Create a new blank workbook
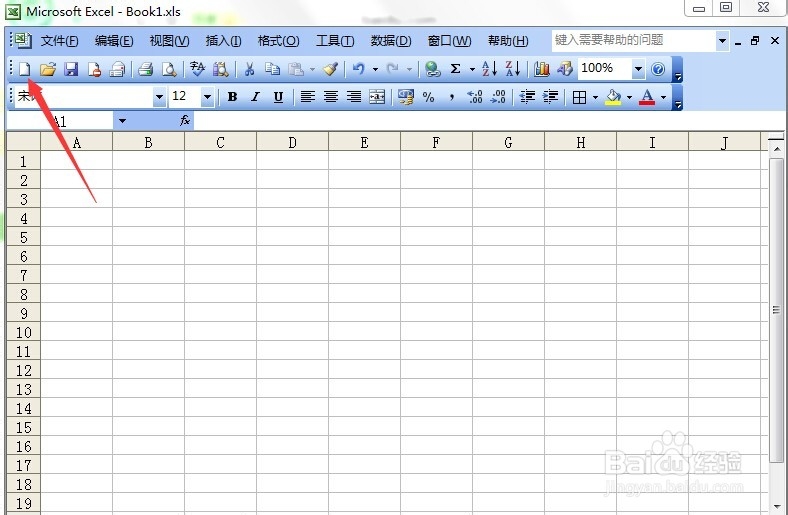Screen dimensions: 788x515 25,69
